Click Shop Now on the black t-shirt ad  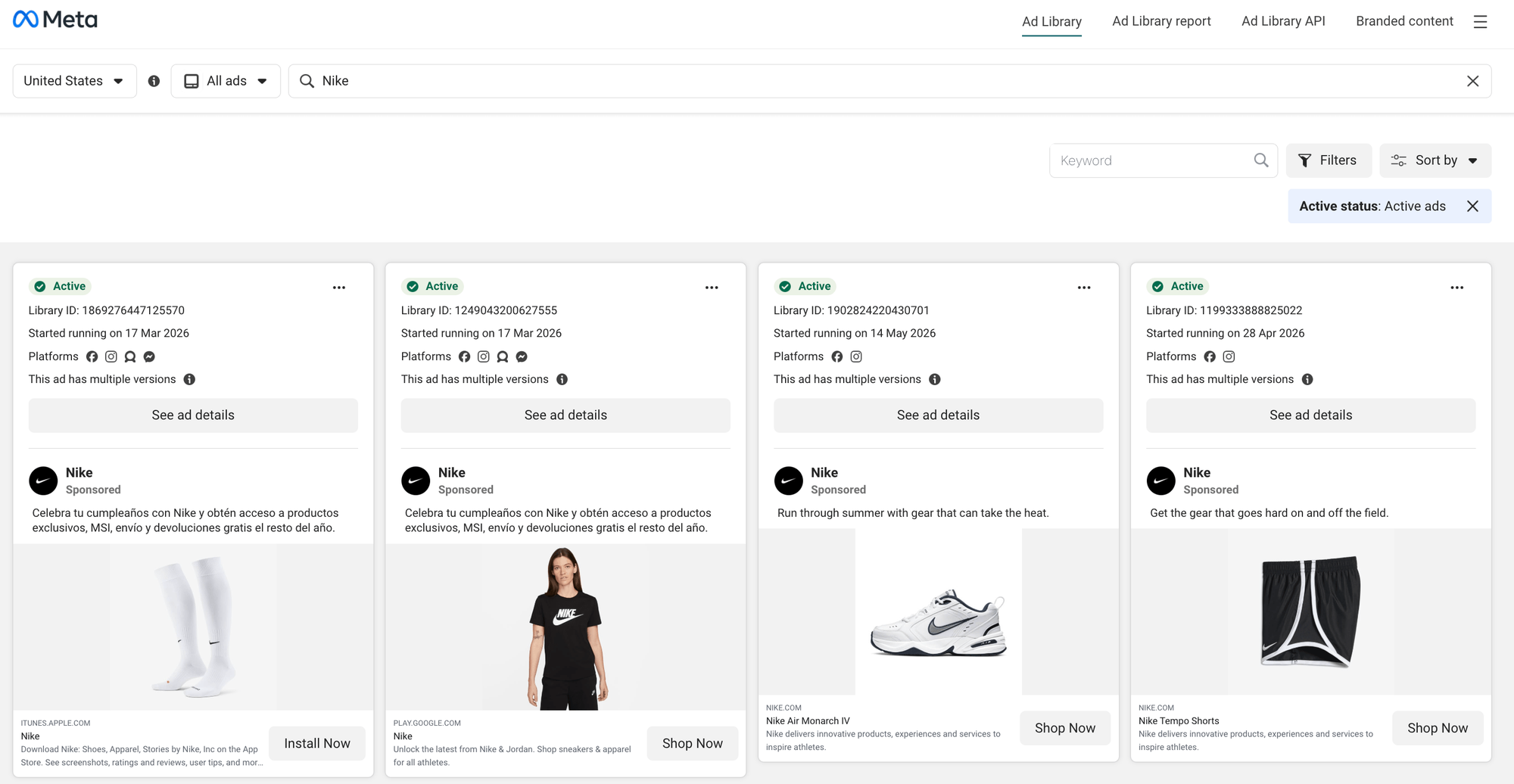(693, 744)
